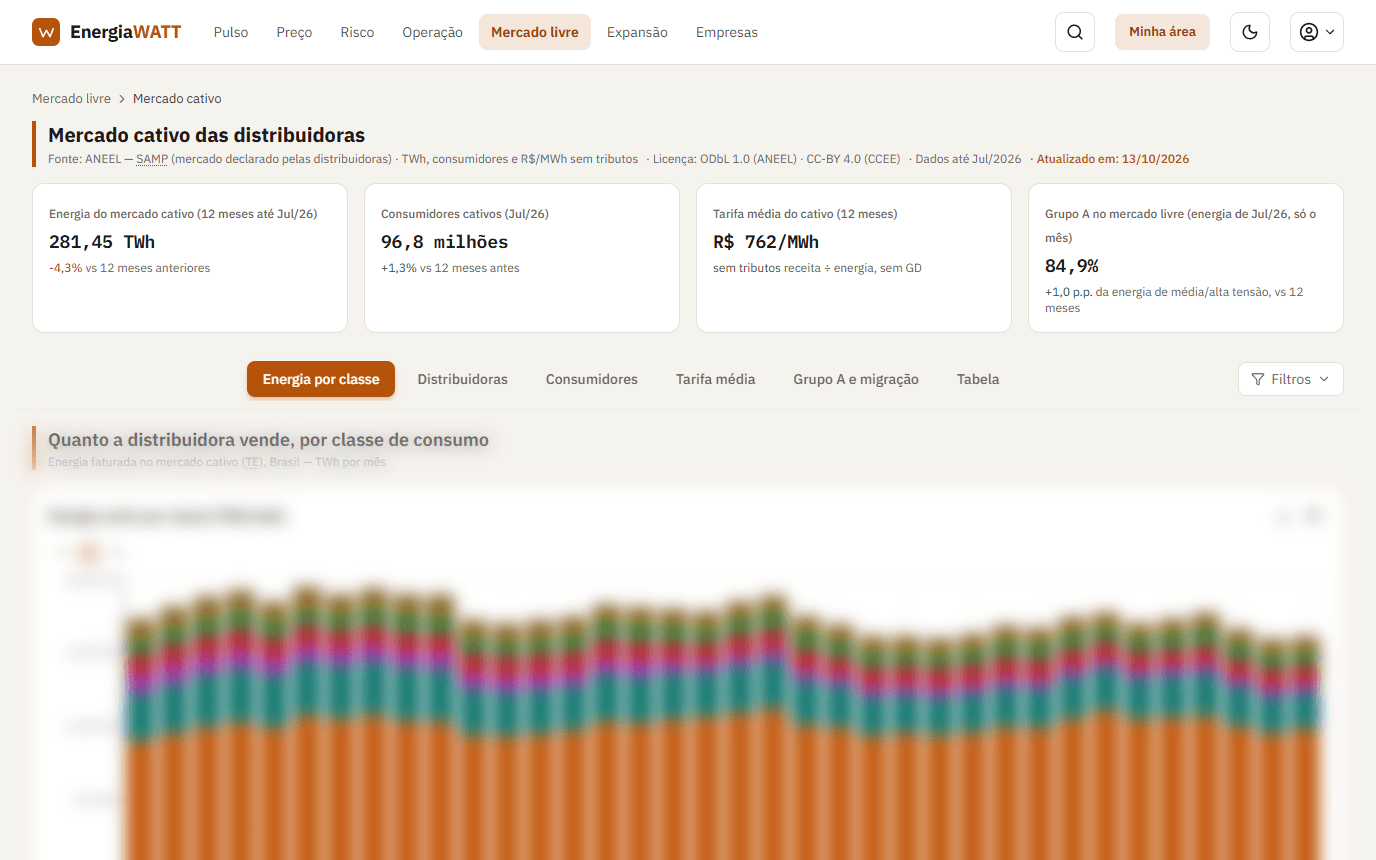The image size is (1376, 860).
Task: Click the EnergiaWATT brand name
Action: (126, 32)
